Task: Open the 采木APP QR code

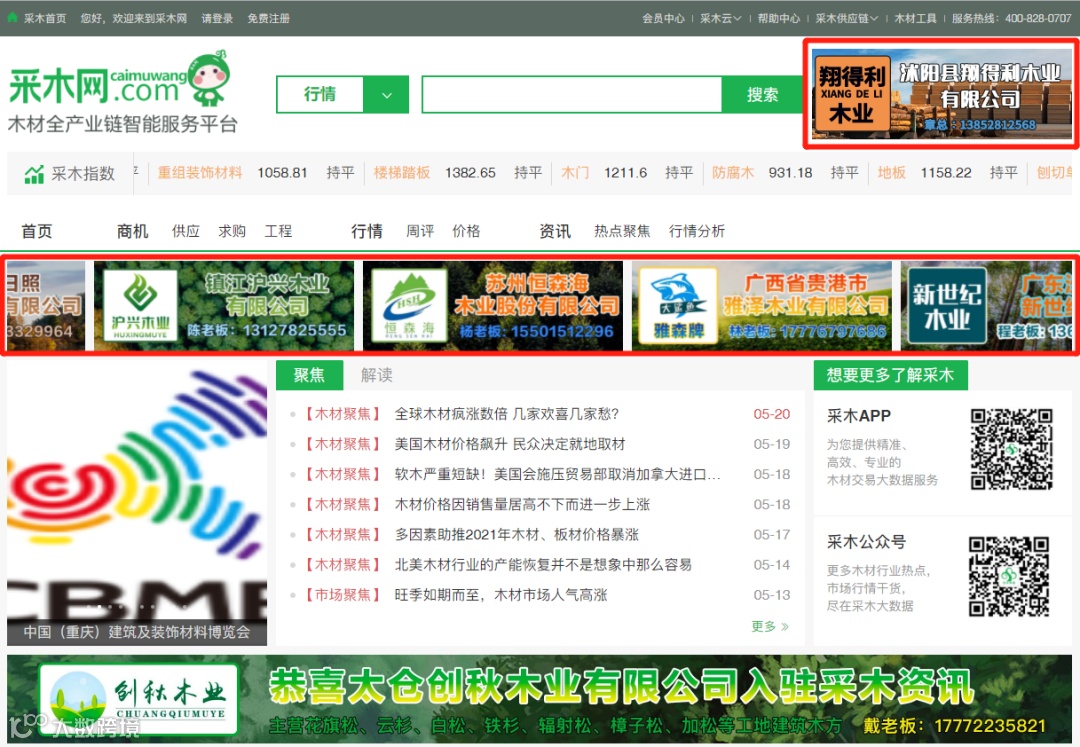Action: pyautogui.click(x=1011, y=449)
